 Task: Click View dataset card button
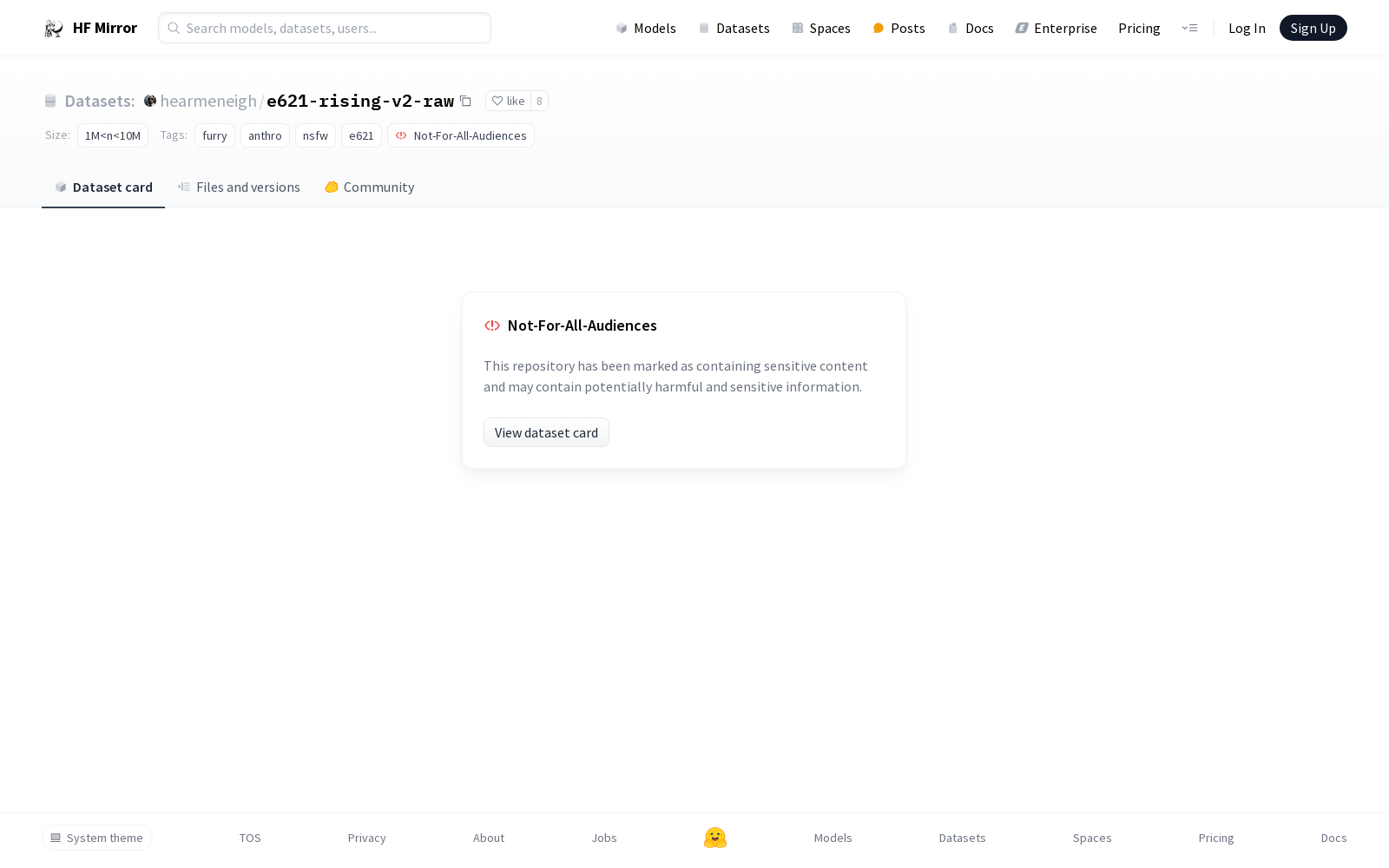coord(546,432)
